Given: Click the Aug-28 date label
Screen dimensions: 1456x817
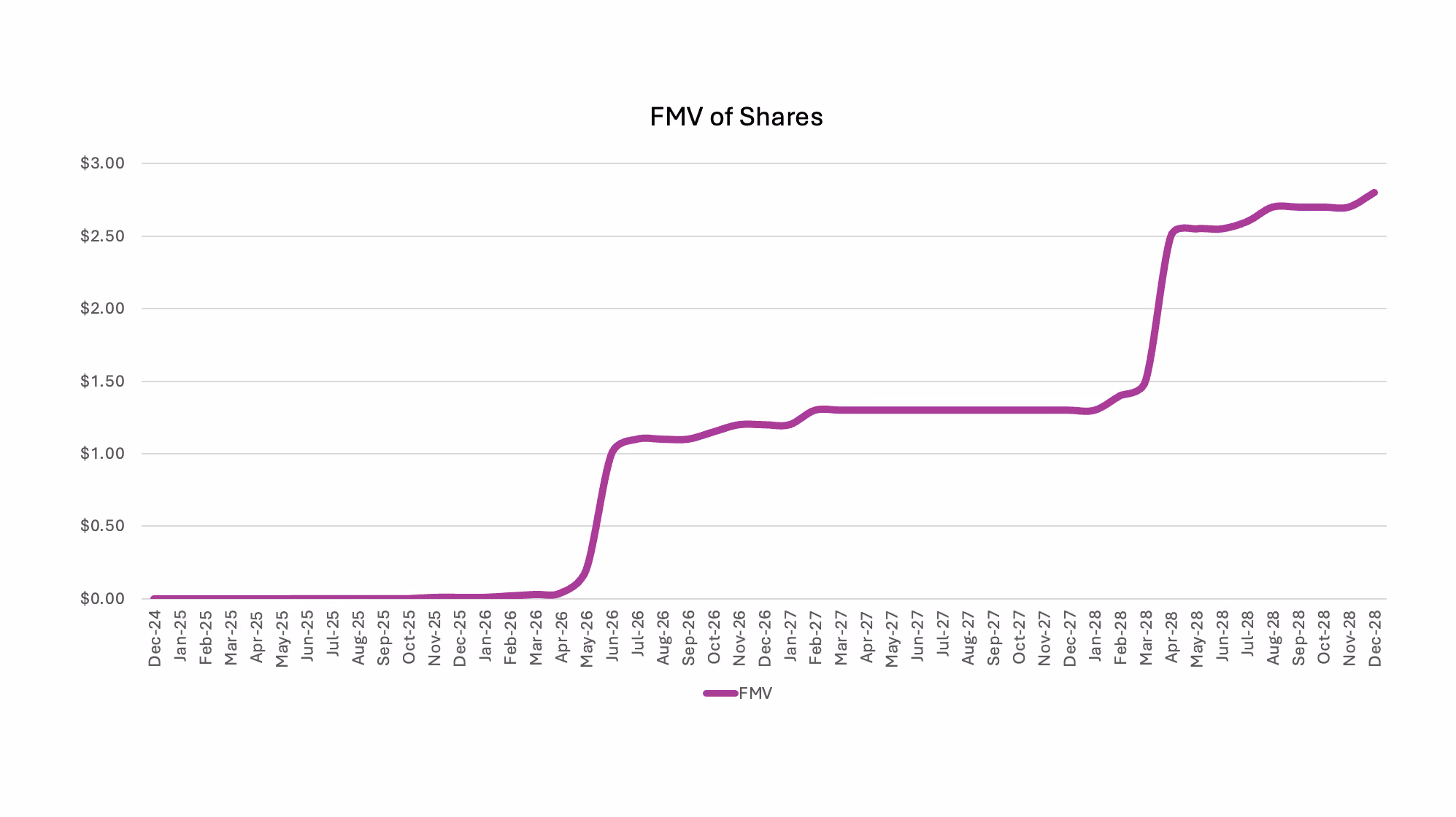Looking at the screenshot, I should [x=1273, y=638].
